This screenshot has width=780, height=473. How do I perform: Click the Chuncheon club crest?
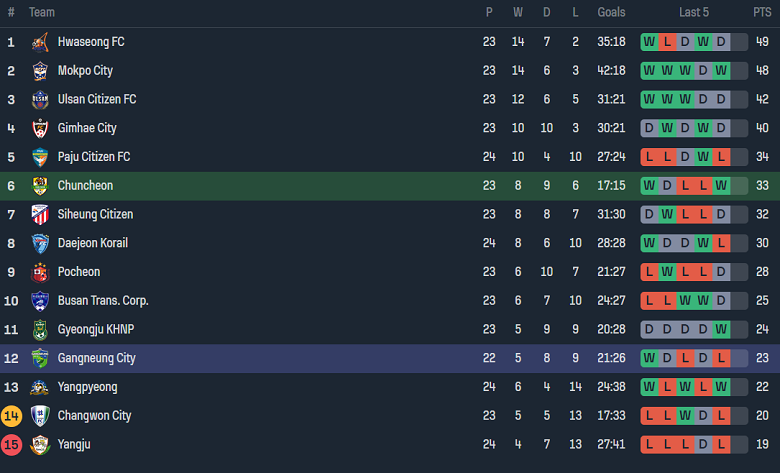pos(40,186)
